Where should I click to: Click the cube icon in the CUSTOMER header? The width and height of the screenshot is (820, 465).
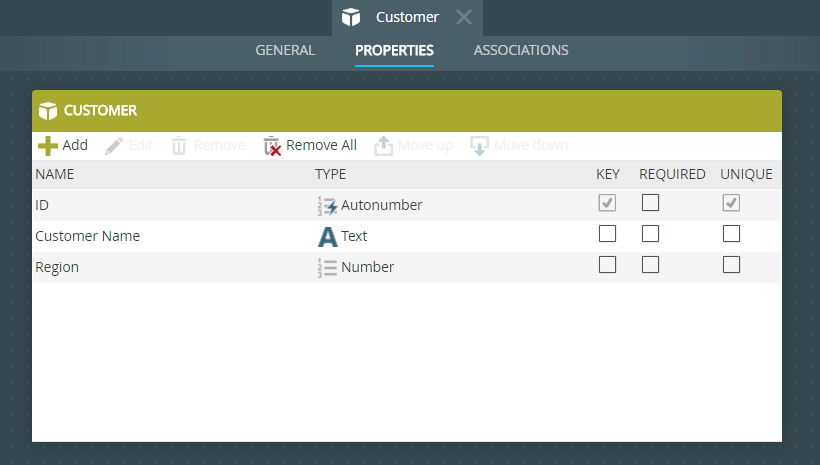[x=48, y=111]
